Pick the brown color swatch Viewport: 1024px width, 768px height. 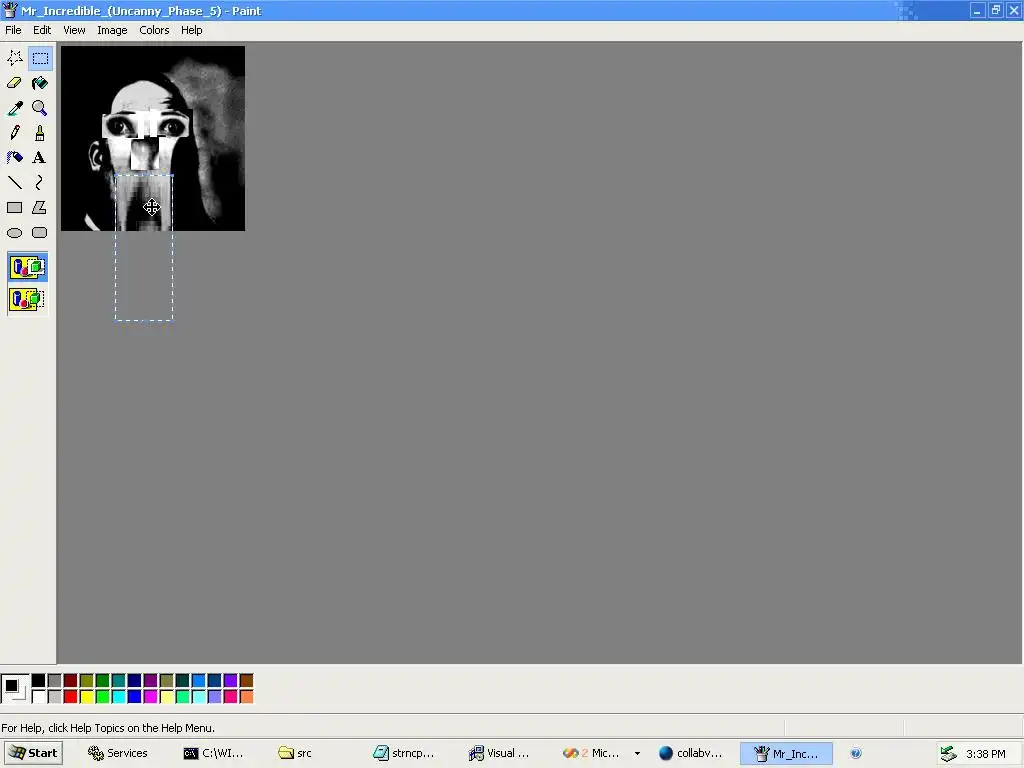pos(246,681)
